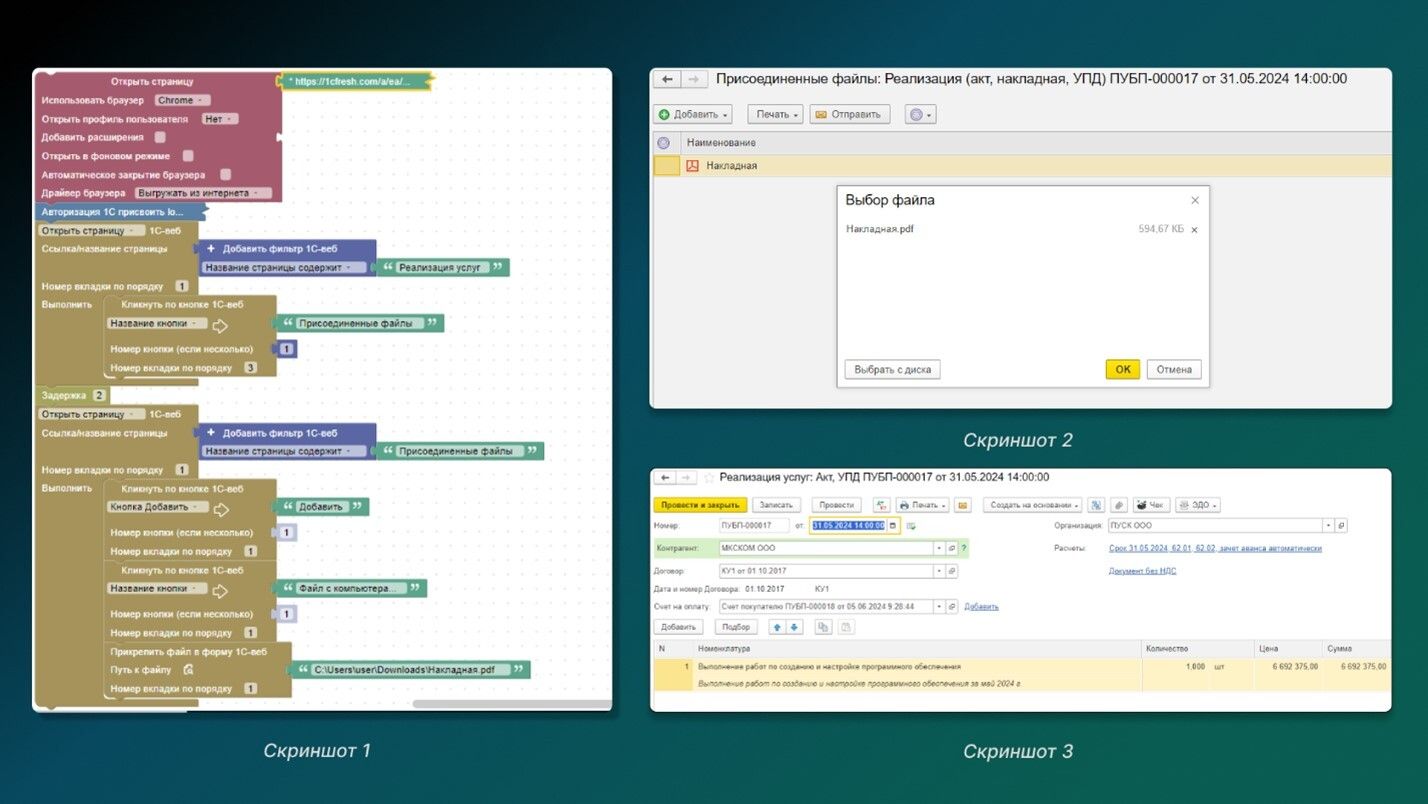Viewport: 1428px width, 804px height.
Task: Open the Печать menu in Присоединенные файлы
Action: 775,115
